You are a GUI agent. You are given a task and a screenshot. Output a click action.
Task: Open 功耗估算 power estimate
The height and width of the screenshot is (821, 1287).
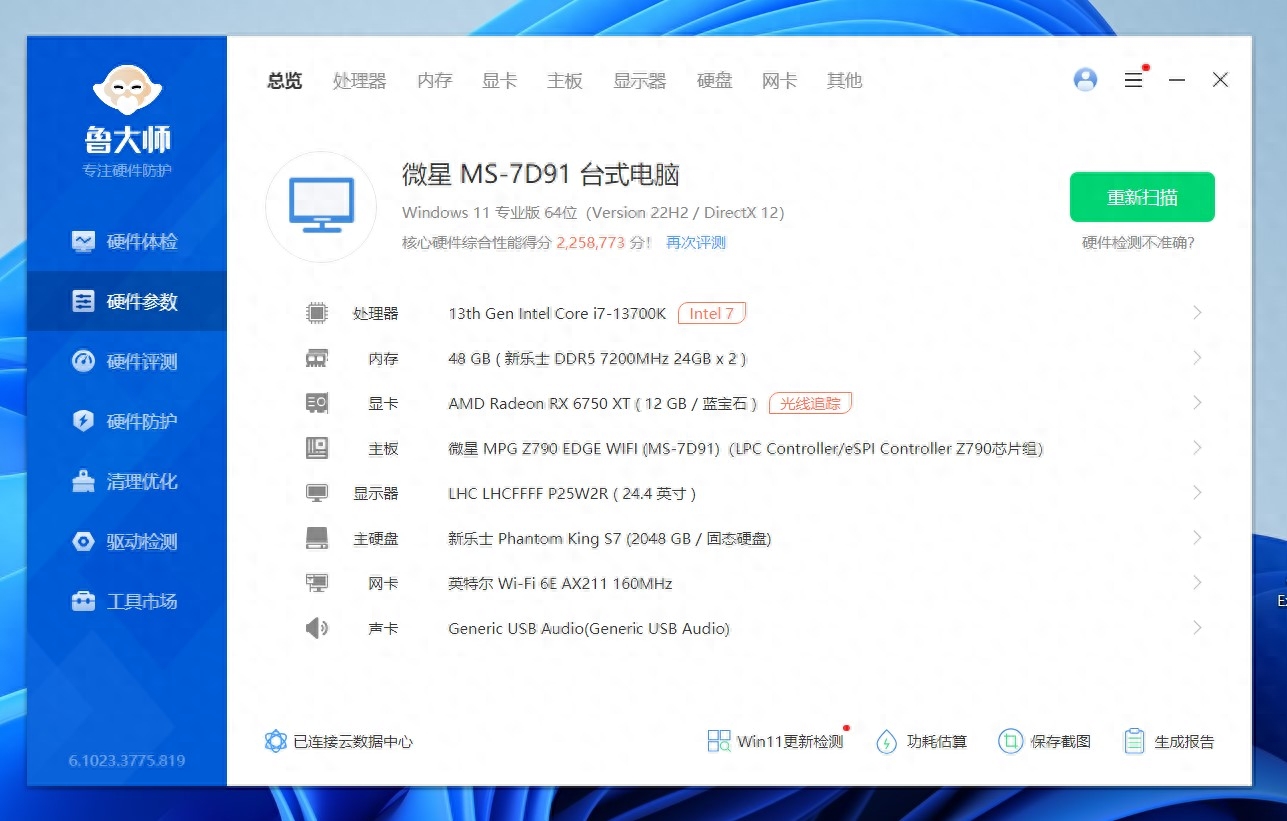coord(921,741)
